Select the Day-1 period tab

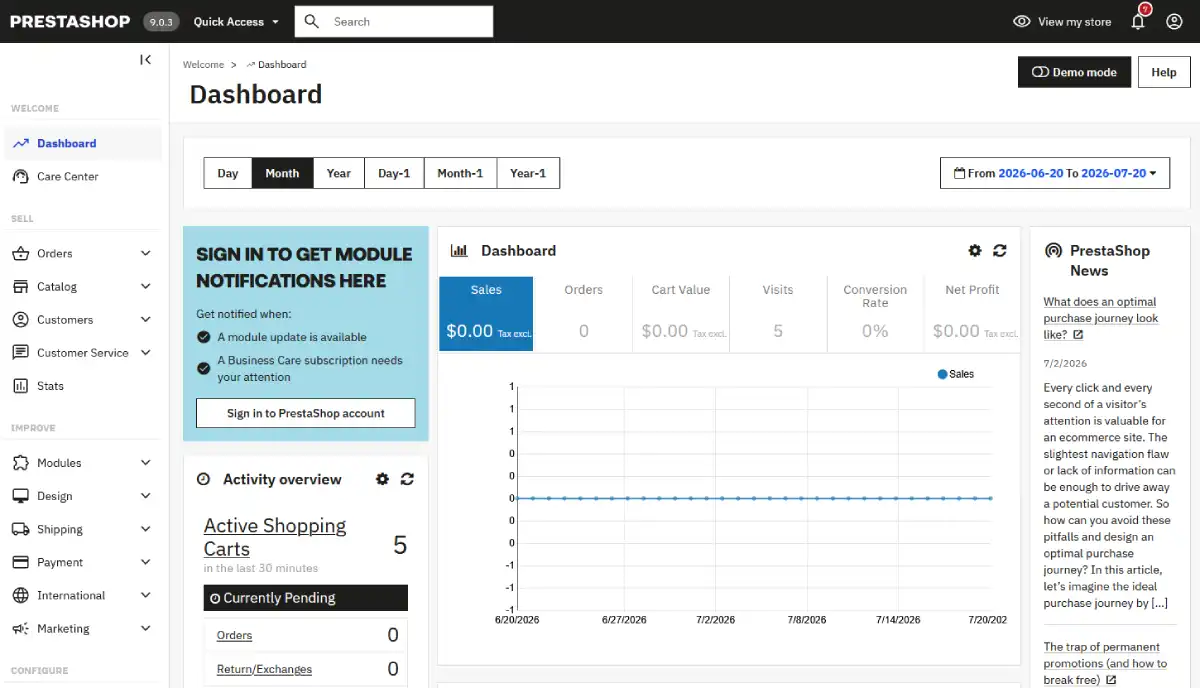(x=394, y=173)
